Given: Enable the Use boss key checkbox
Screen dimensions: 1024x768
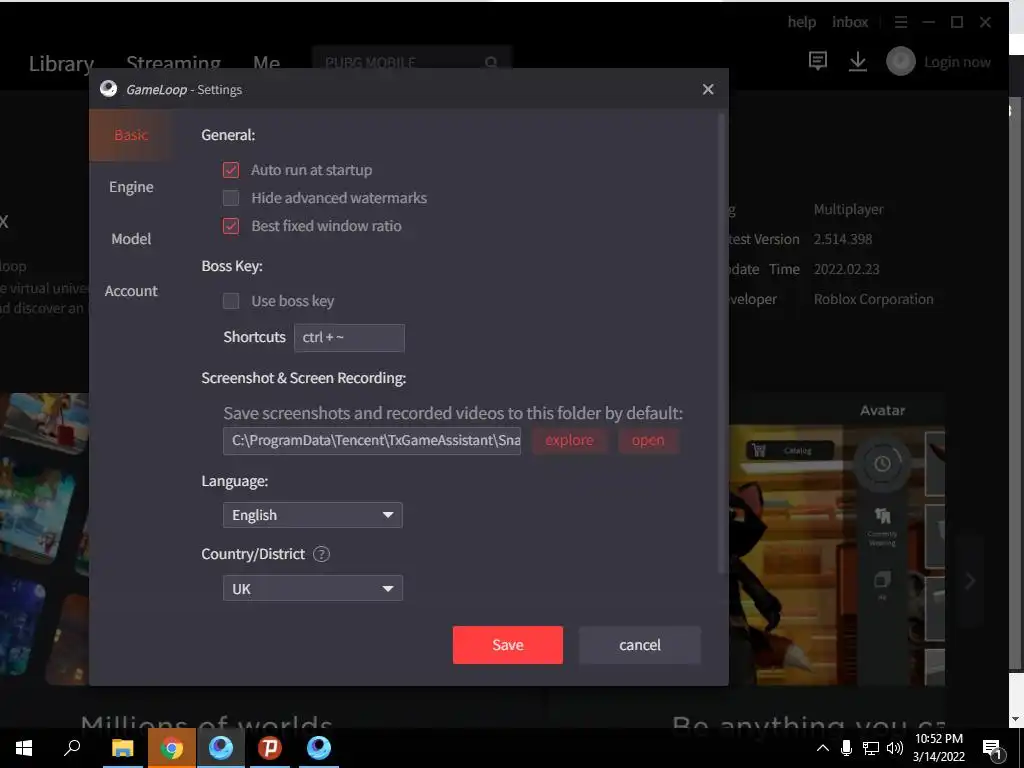Looking at the screenshot, I should click(231, 301).
